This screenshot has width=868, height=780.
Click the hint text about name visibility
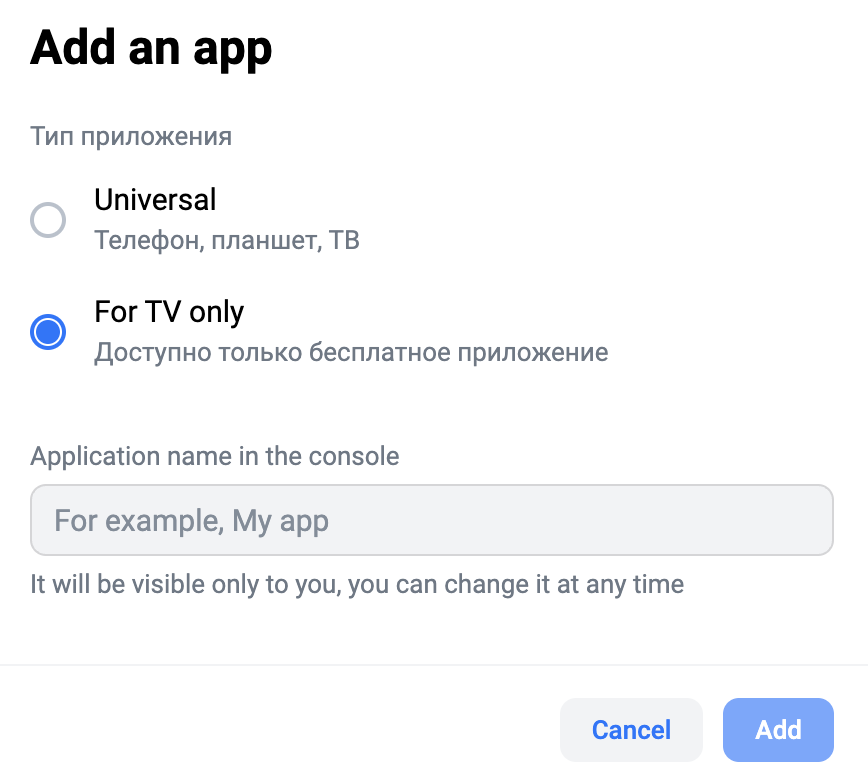pyautogui.click(x=357, y=584)
